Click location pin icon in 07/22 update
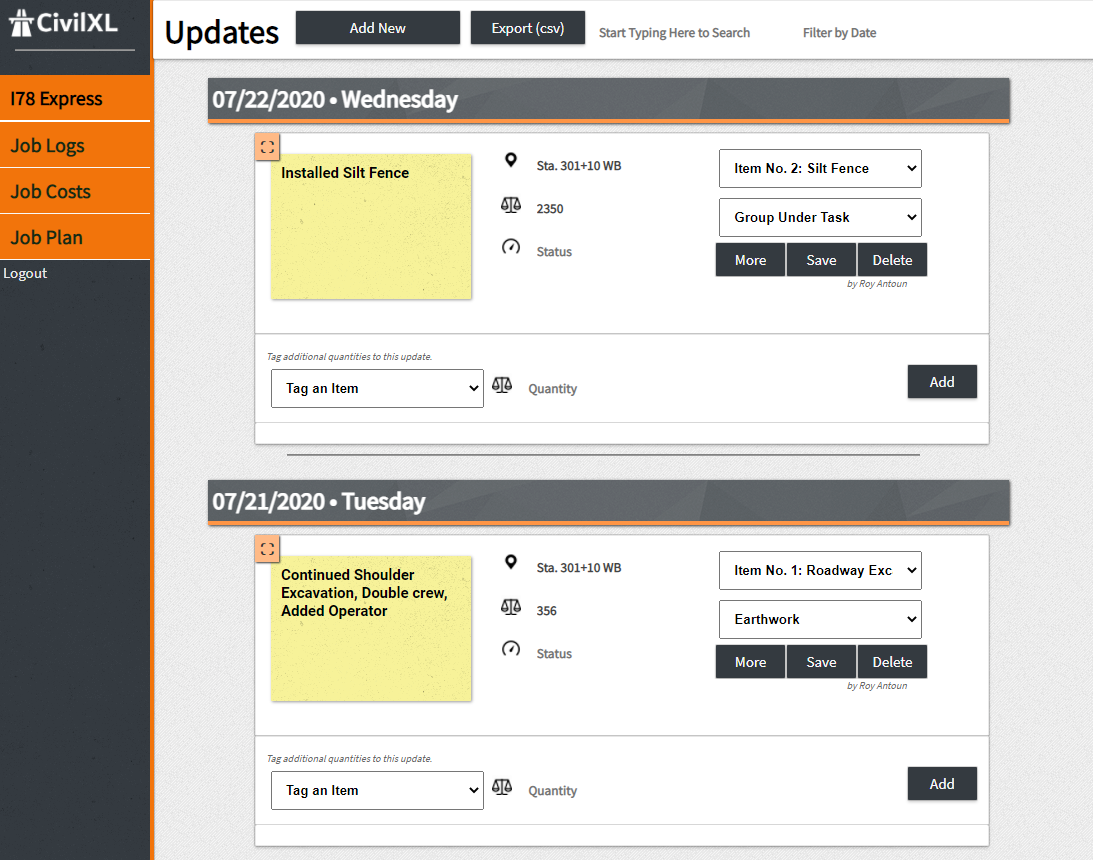This screenshot has height=860, width=1093. 511,161
